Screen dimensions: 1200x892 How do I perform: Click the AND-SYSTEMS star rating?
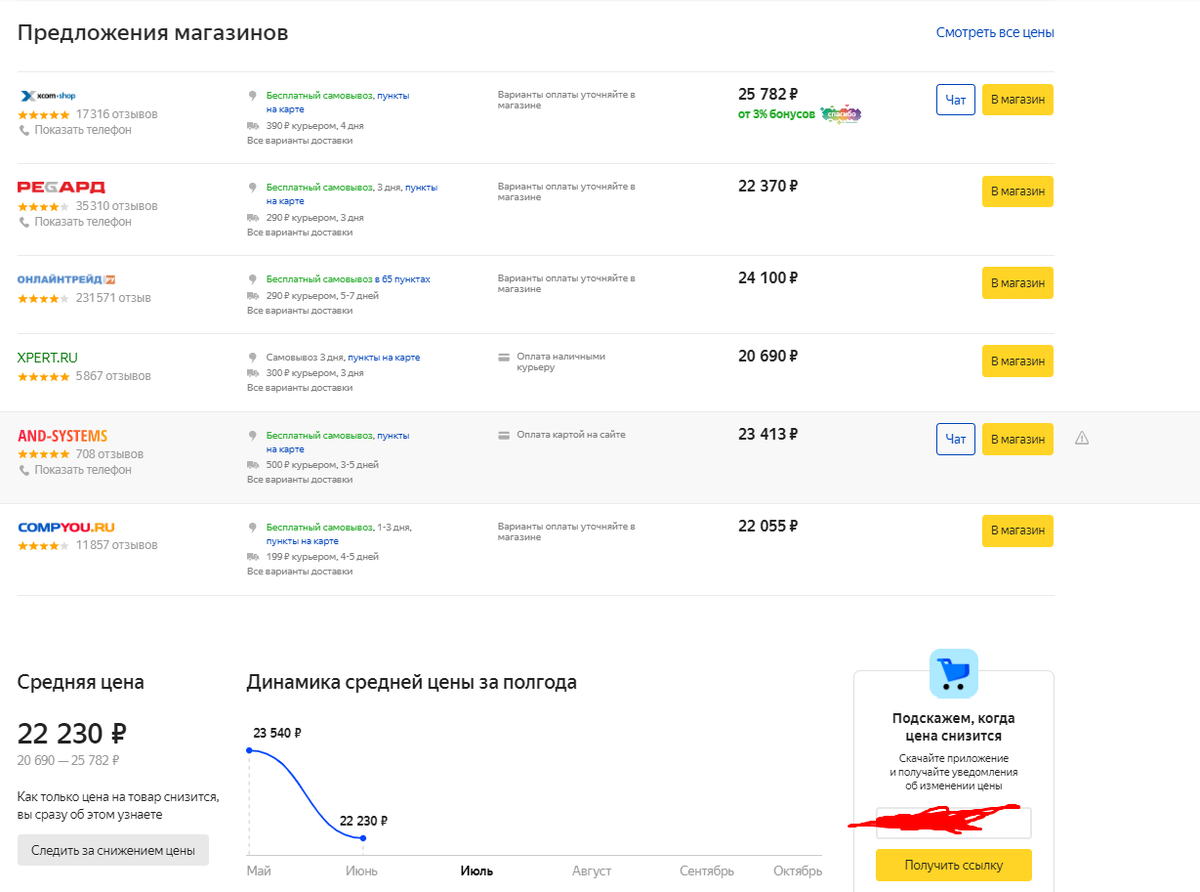coord(44,455)
